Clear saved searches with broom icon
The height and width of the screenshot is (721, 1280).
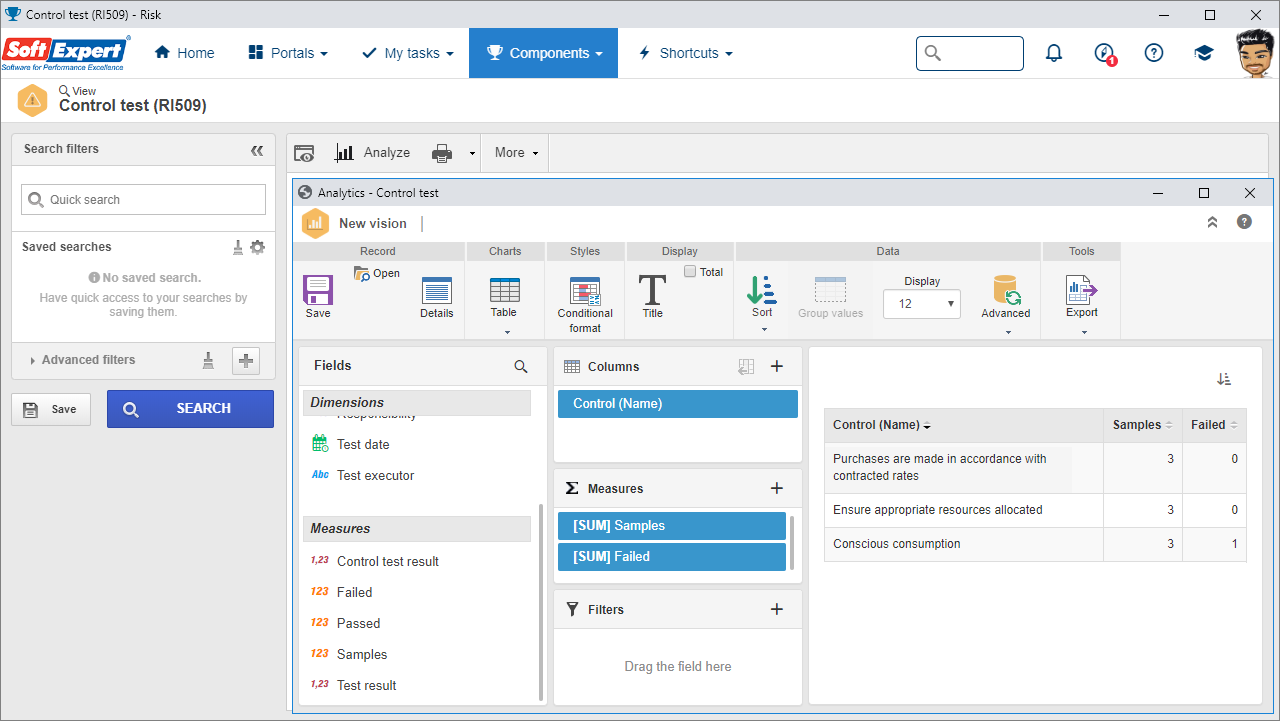click(238, 247)
